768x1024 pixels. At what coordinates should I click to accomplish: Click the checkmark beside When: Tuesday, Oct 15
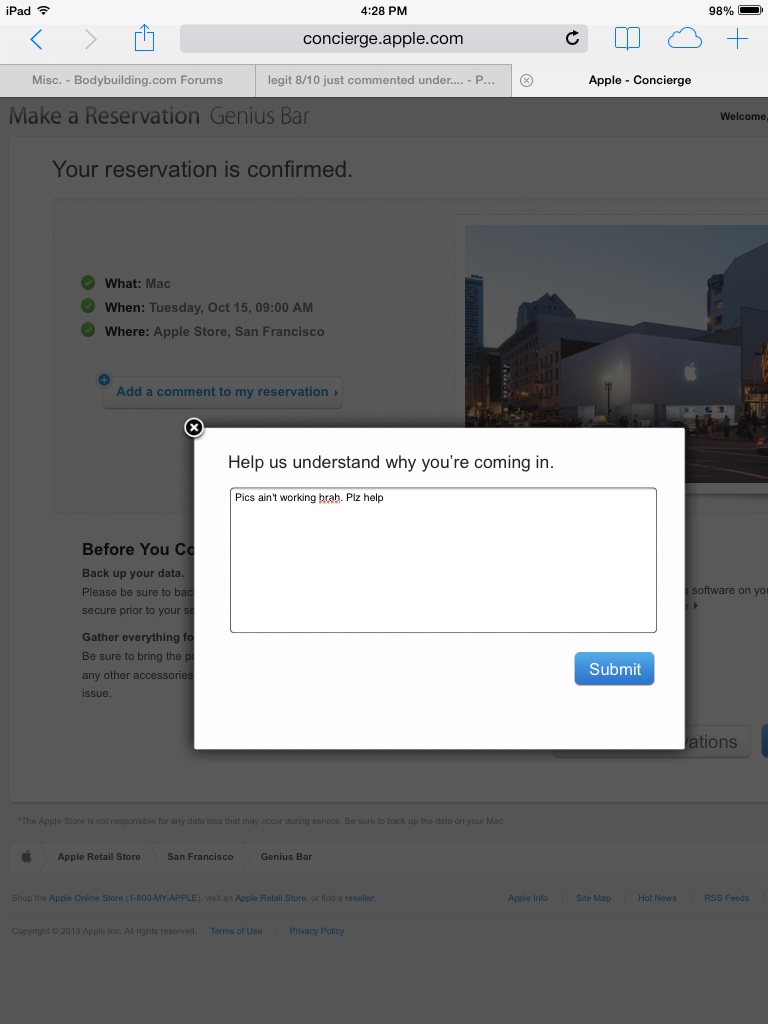pyautogui.click(x=88, y=306)
